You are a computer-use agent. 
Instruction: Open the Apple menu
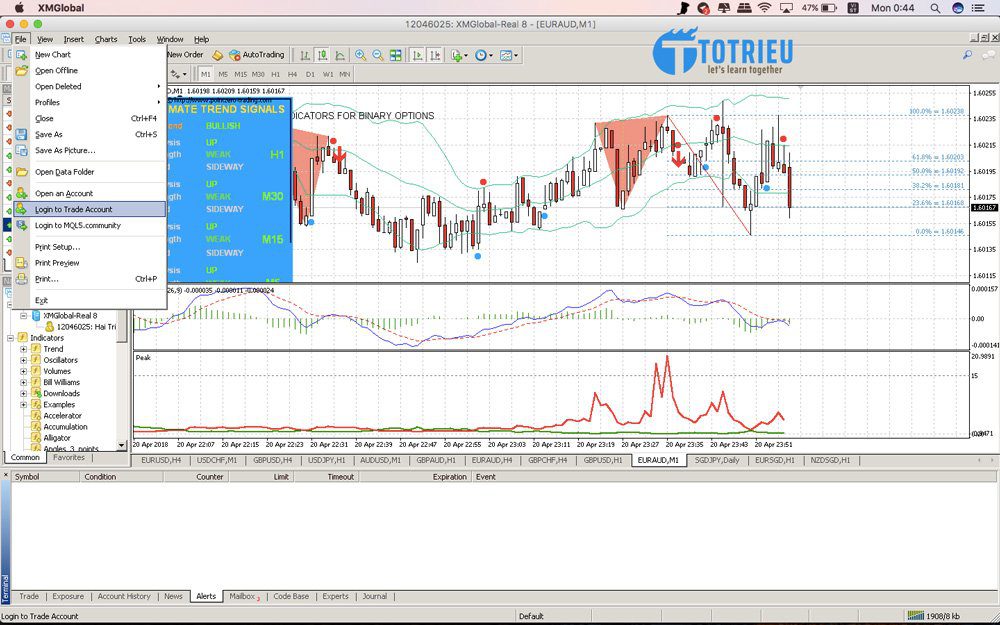coord(19,8)
